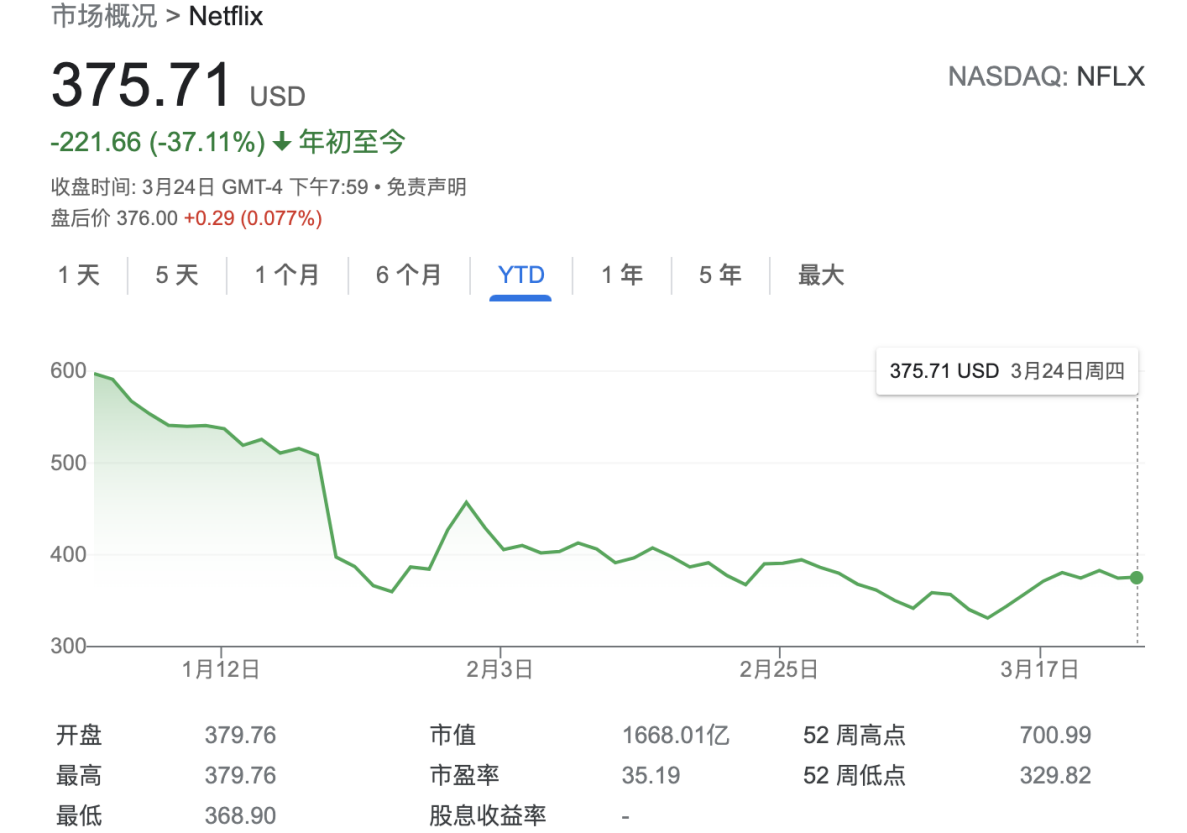Image resolution: width=1187 pixels, height=833 pixels.
Task: Navigate back via 市场概况 breadcrumb link
Action: [x=106, y=16]
